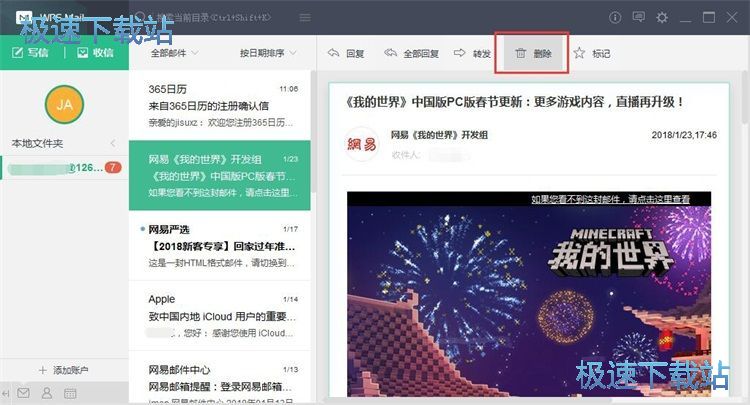Open the contacts person icon in bottom bar
Image resolution: width=750 pixels, height=405 pixels.
coord(47,393)
